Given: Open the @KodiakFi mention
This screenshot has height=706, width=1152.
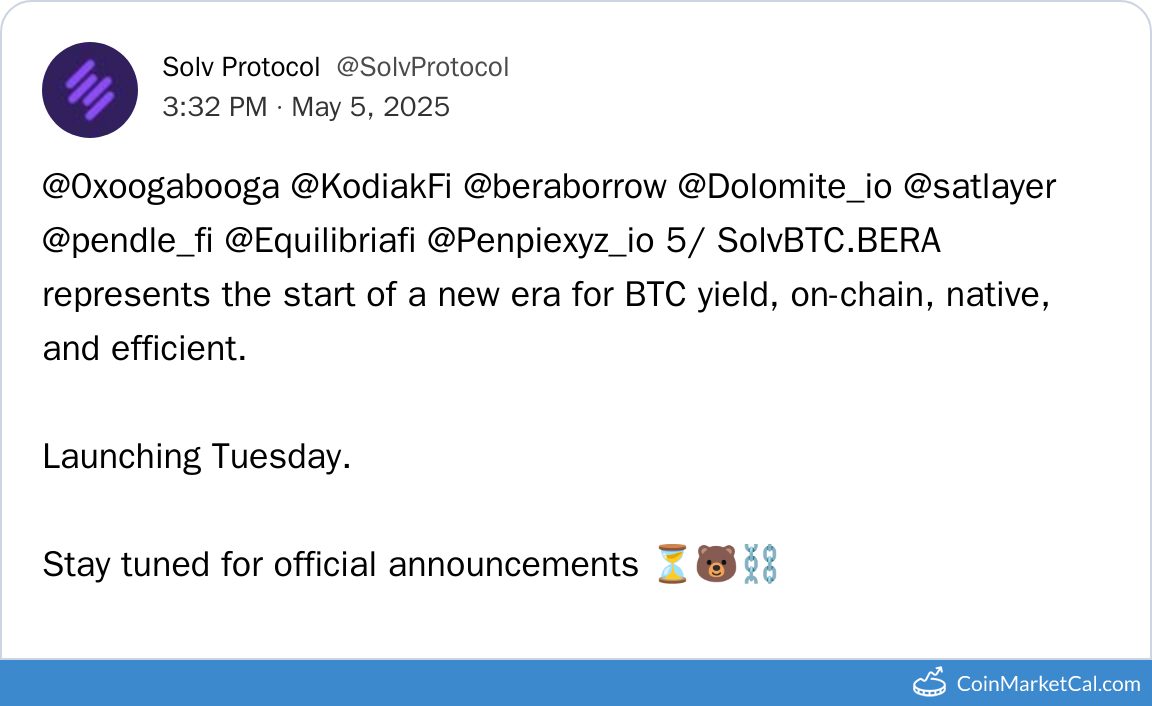Looking at the screenshot, I should point(370,187).
